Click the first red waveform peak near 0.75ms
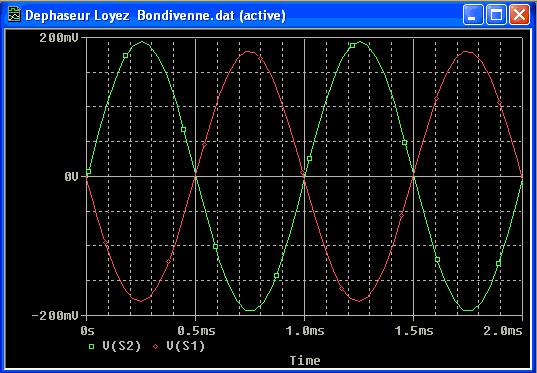 pyautogui.click(x=249, y=52)
